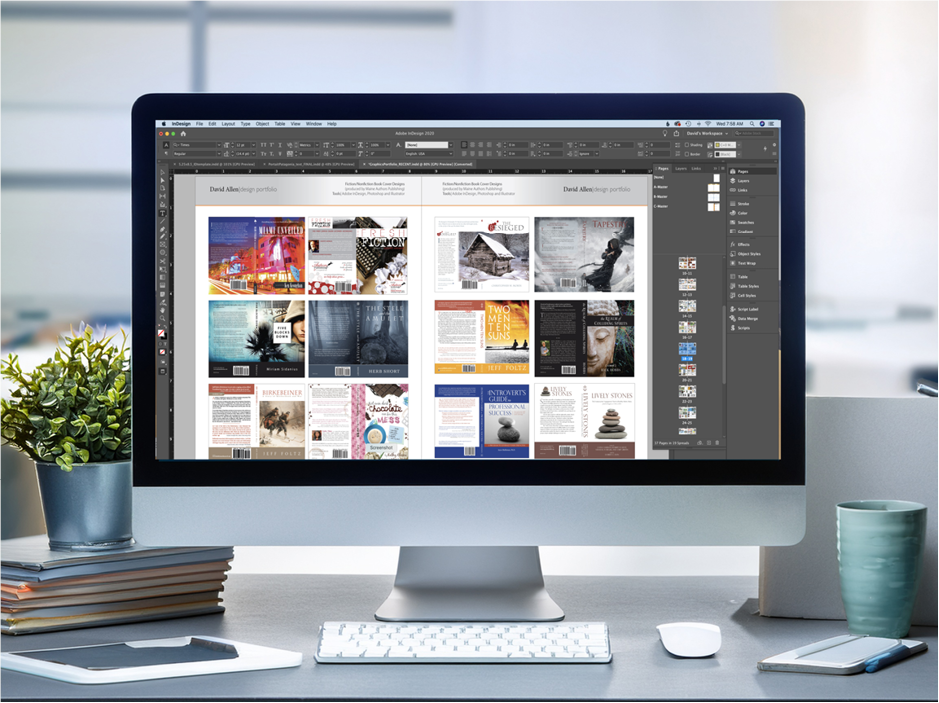Toggle Superscript formatting
939x703 pixels.
pos(272,145)
